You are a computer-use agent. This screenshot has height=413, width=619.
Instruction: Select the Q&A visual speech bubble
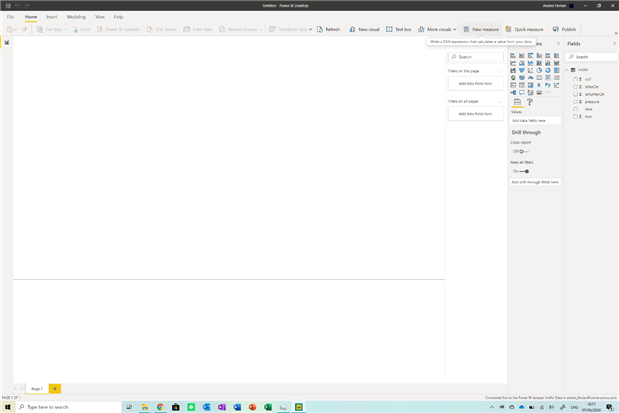coord(521,92)
